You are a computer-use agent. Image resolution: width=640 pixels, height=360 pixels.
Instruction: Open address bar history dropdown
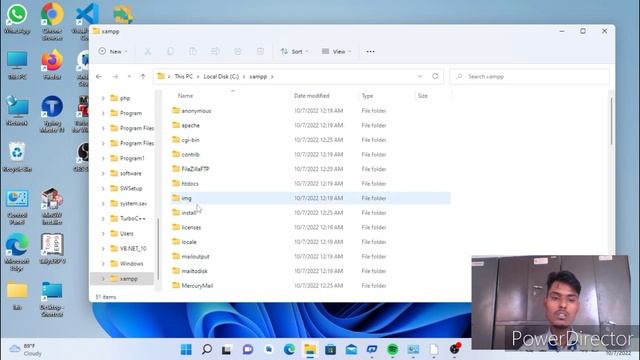(420, 76)
